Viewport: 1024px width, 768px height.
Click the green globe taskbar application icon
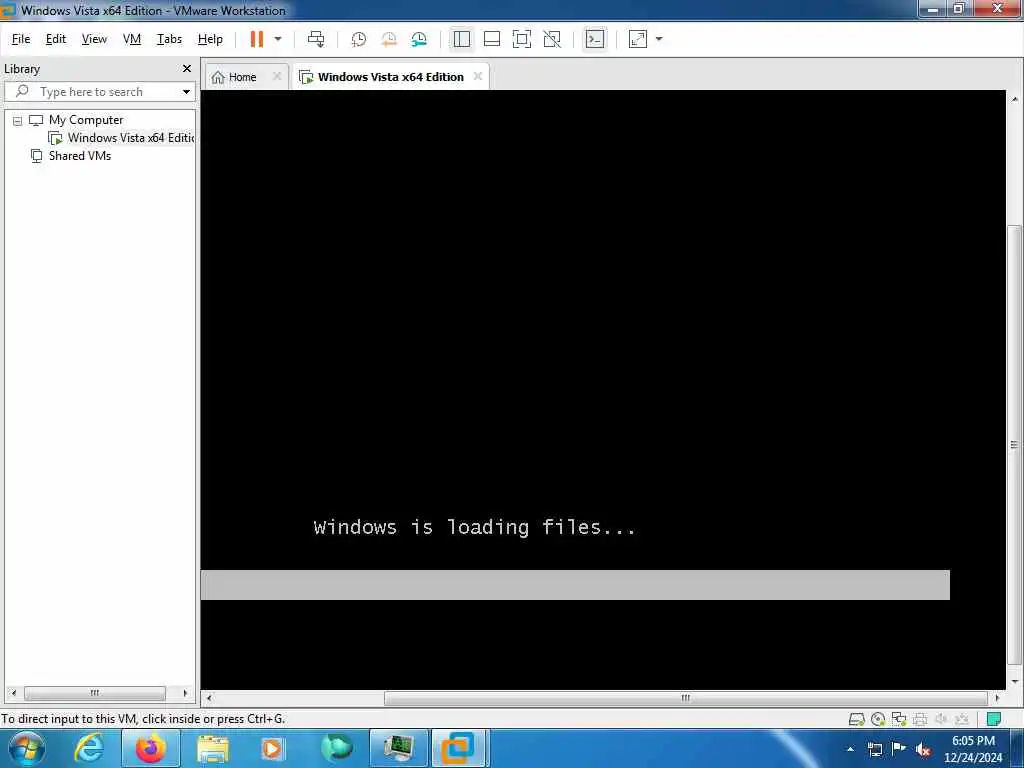(337, 748)
